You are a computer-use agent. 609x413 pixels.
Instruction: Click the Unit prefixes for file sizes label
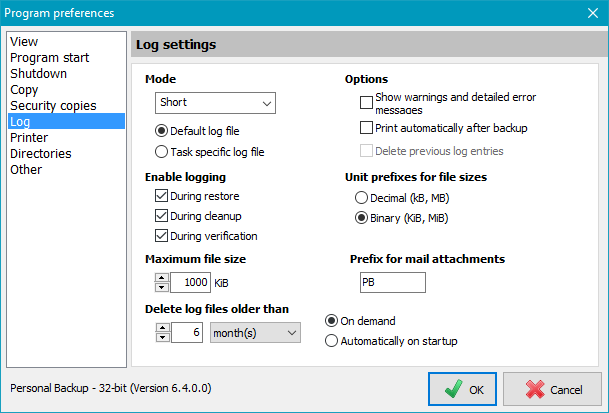click(x=416, y=177)
